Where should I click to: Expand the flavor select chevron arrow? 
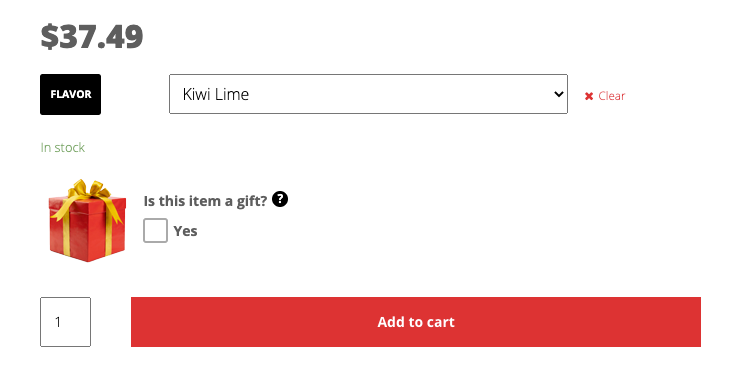[x=558, y=94]
